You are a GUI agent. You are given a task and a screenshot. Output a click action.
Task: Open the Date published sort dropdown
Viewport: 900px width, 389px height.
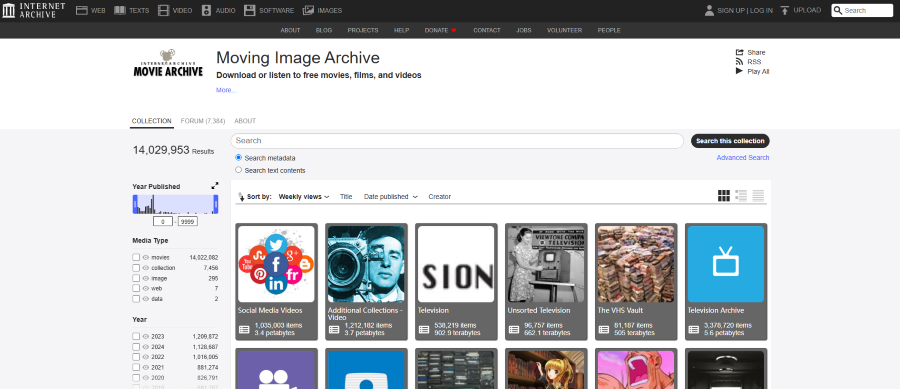coord(390,197)
